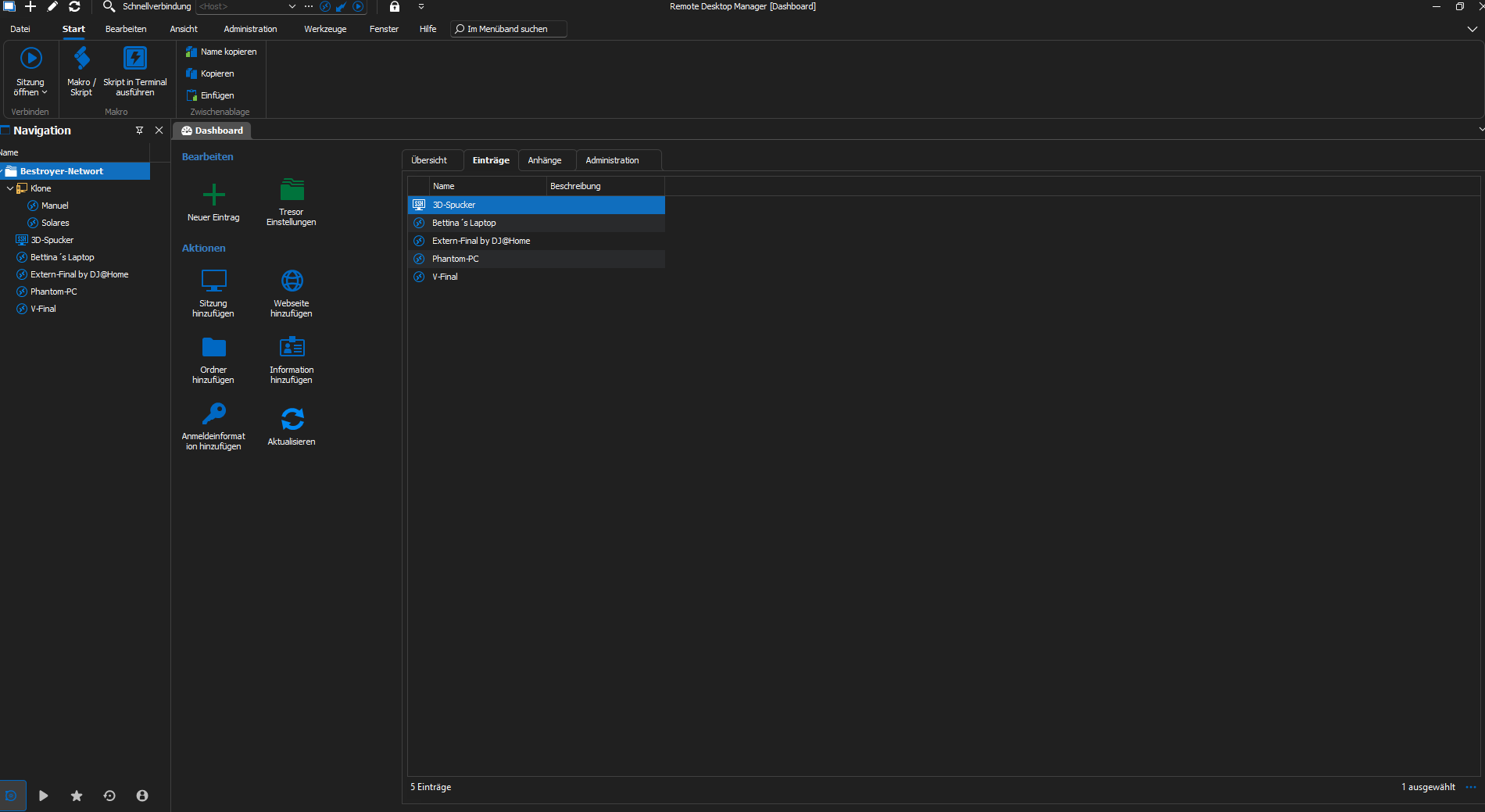Click the three-dots button next to host field

(x=309, y=6)
